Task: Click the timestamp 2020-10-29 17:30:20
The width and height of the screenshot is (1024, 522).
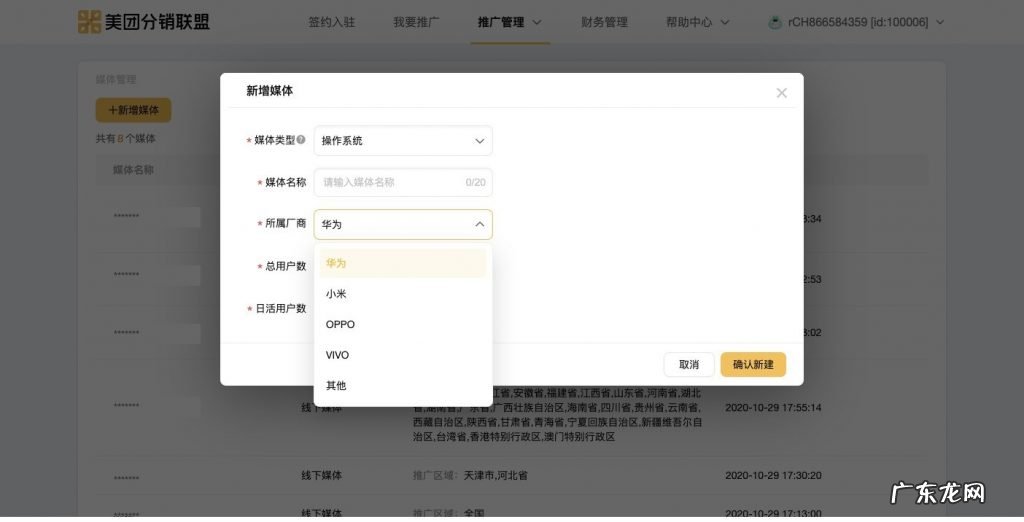Action: pos(773,476)
